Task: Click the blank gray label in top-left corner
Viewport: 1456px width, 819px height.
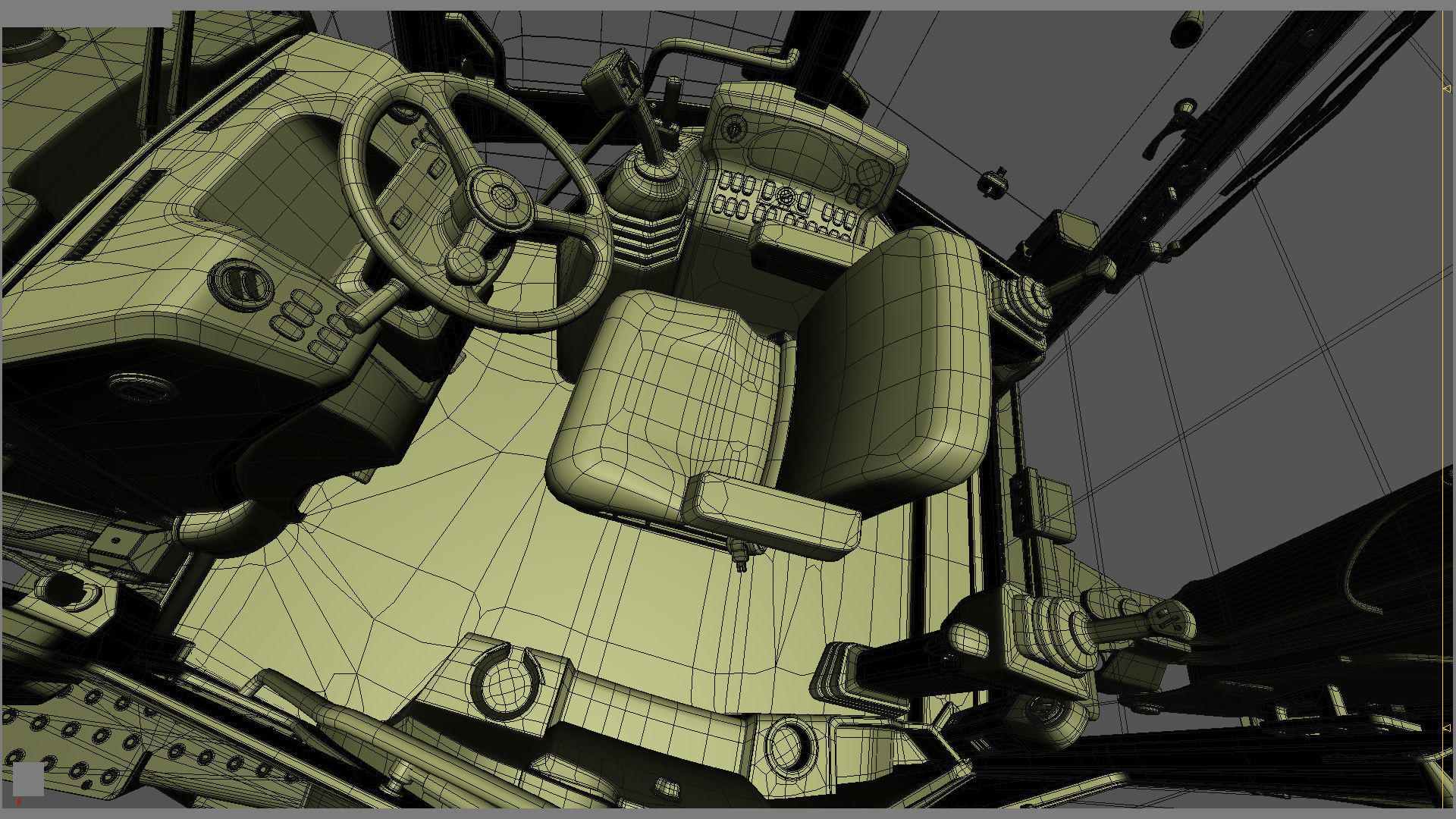Action: [x=86, y=18]
